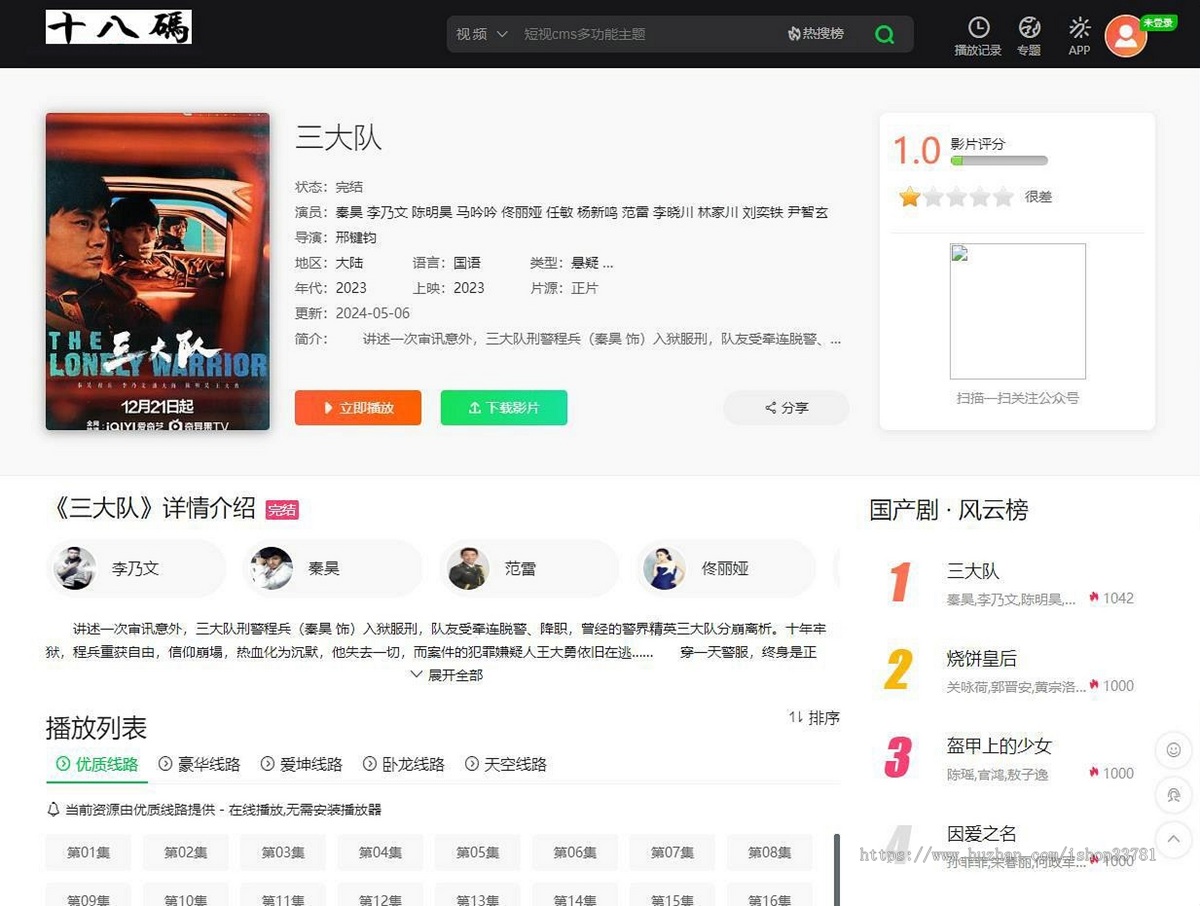Viewport: 1200px width, 906px height.
Task: Click the orange user avatar icon
Action: coord(1125,37)
